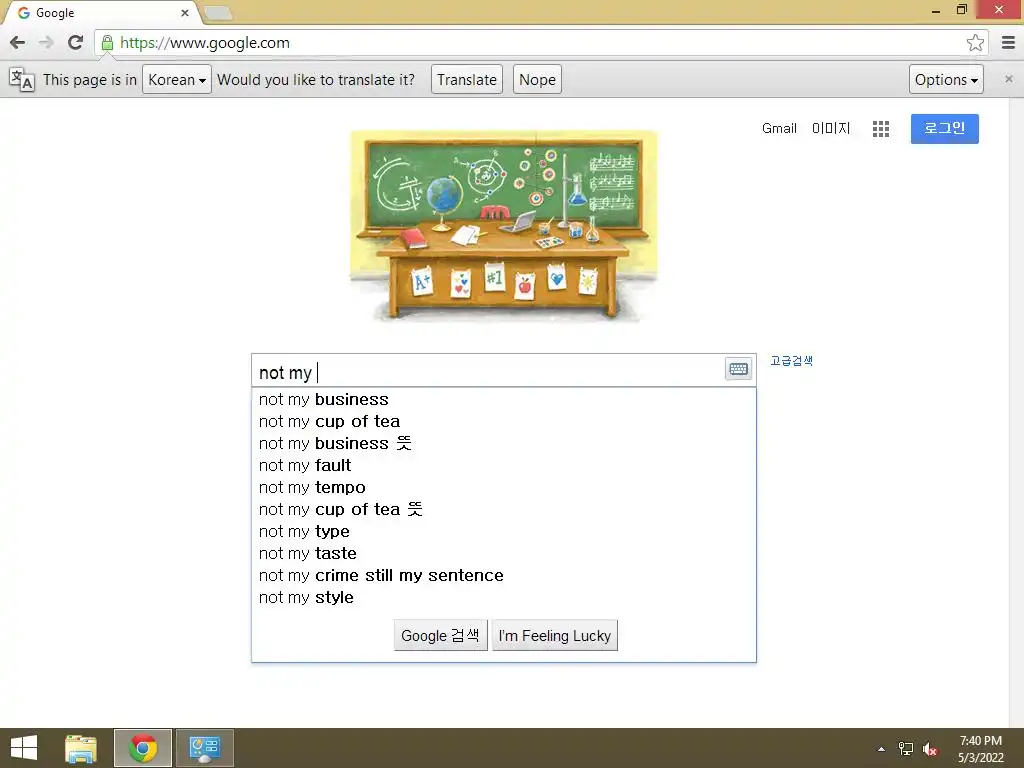Click the forward navigation arrow
Screen dimensions: 1024x768
tap(46, 42)
